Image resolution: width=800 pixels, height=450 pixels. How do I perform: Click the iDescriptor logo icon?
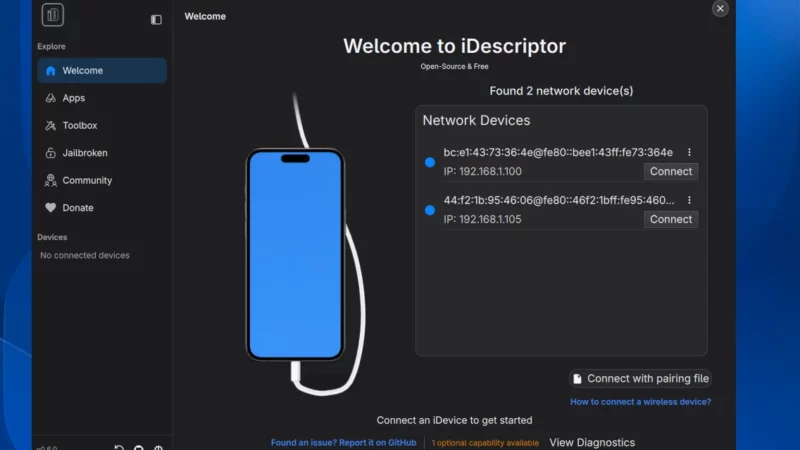tap(53, 14)
